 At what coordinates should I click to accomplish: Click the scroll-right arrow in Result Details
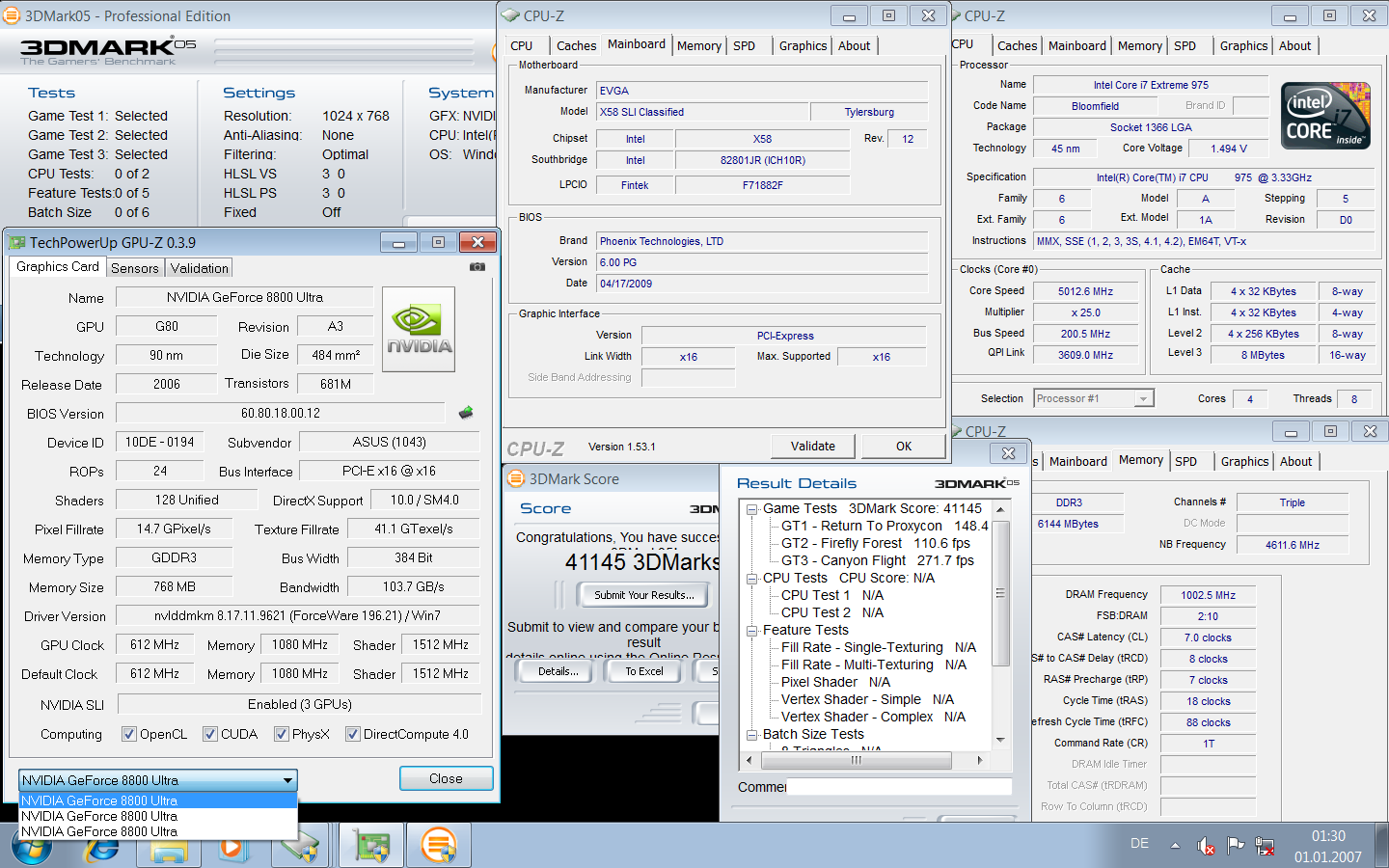click(x=980, y=760)
